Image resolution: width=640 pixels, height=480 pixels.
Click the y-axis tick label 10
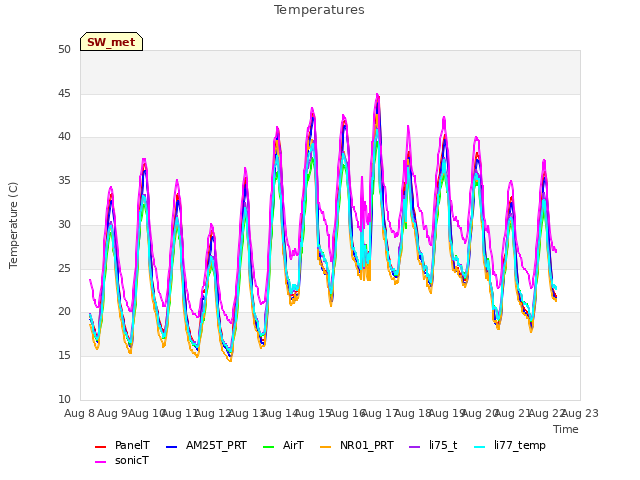coord(64,399)
